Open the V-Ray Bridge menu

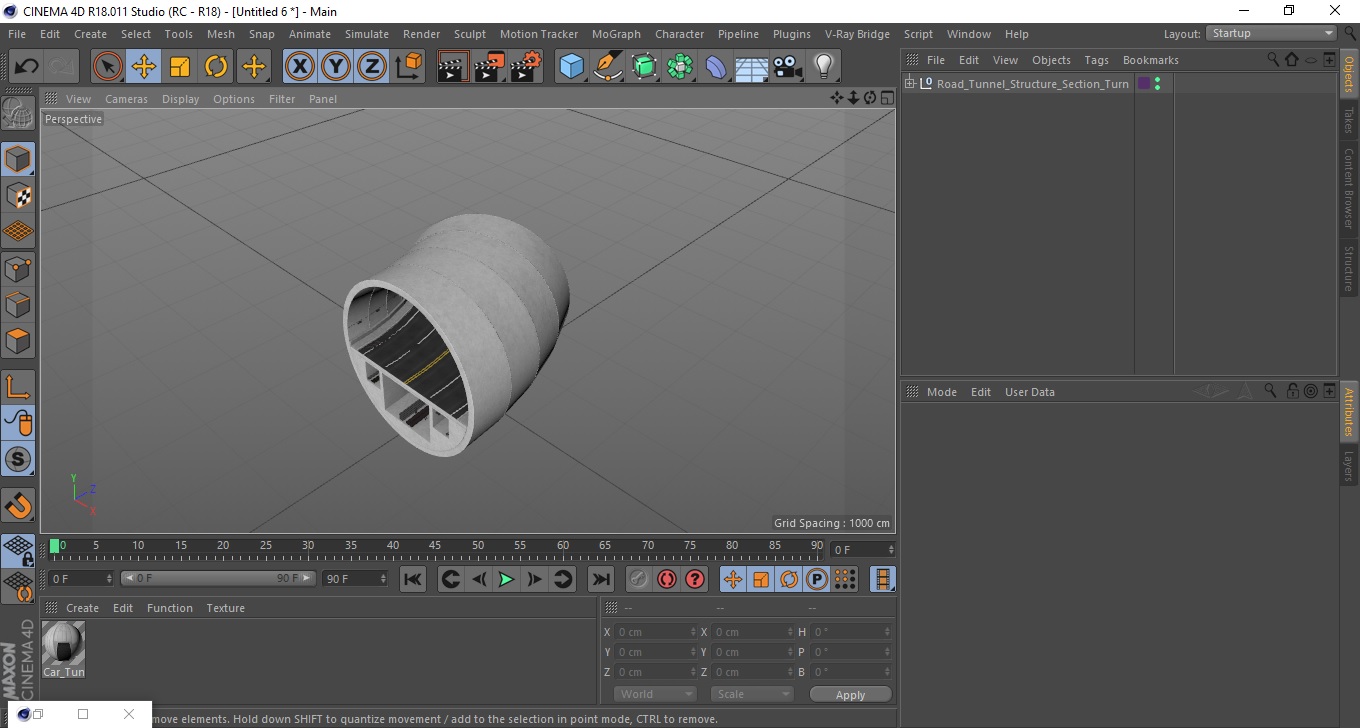(857, 34)
